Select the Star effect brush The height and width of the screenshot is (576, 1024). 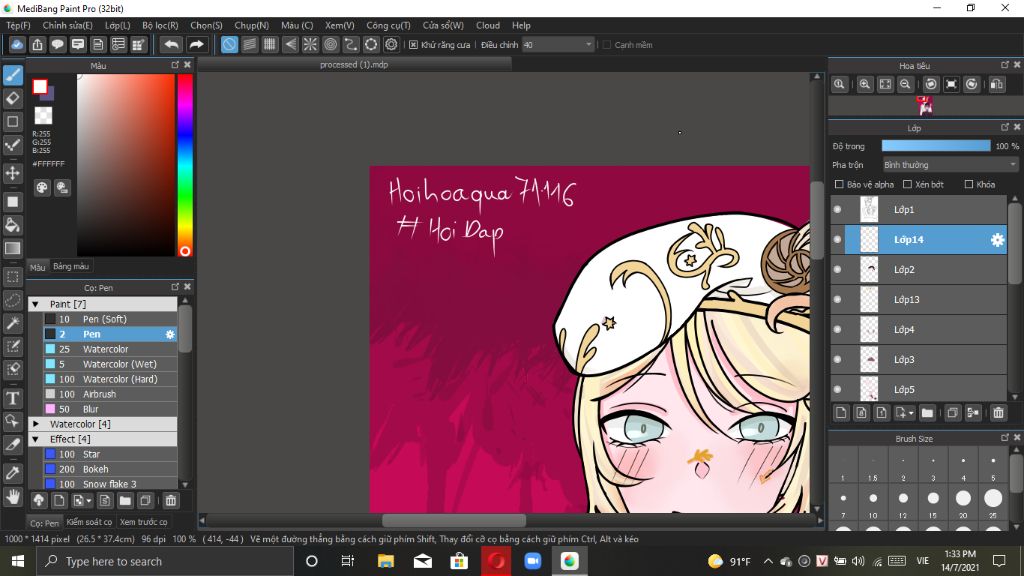[110, 455]
